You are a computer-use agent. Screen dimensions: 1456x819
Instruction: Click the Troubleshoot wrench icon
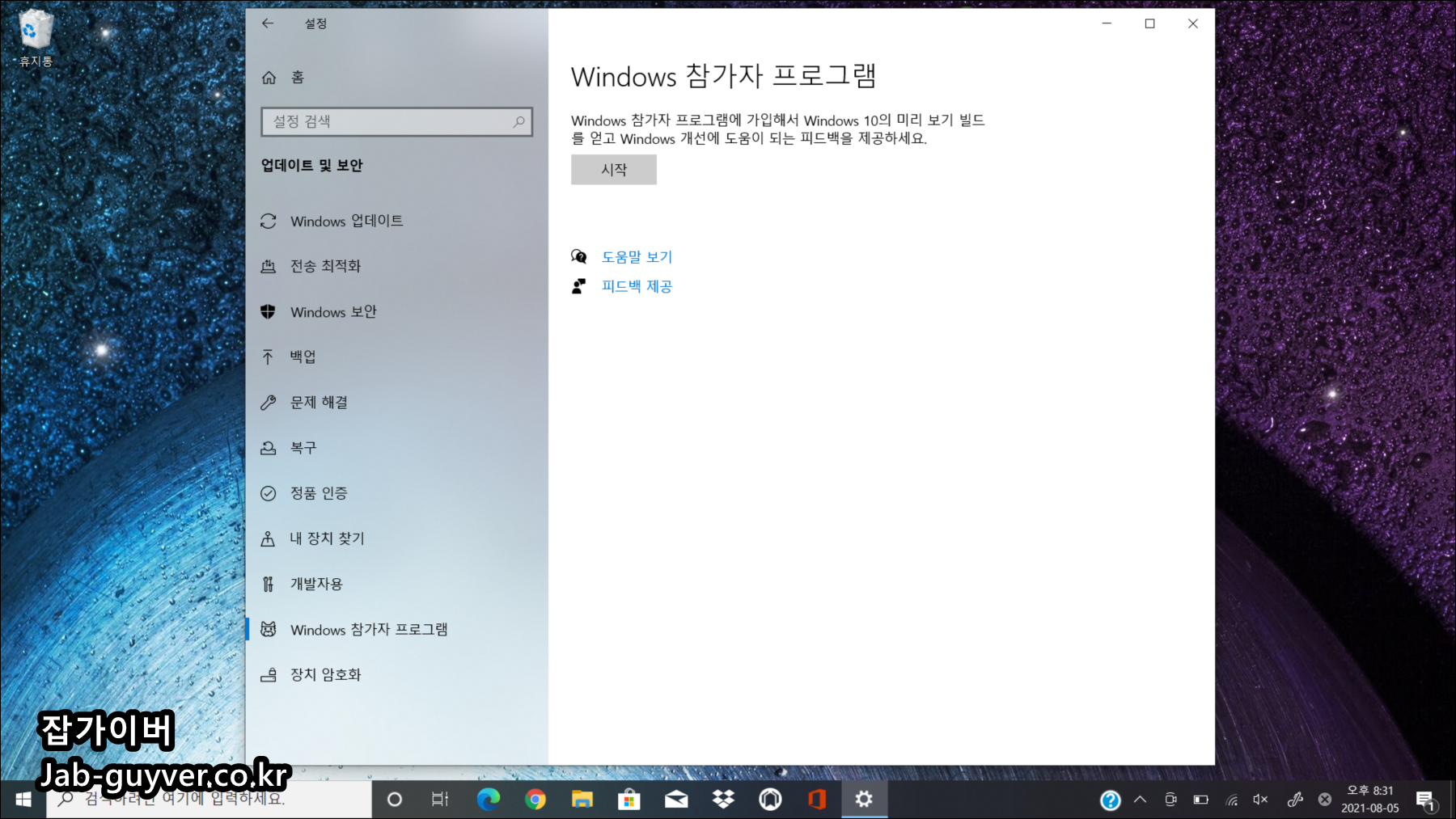click(269, 402)
